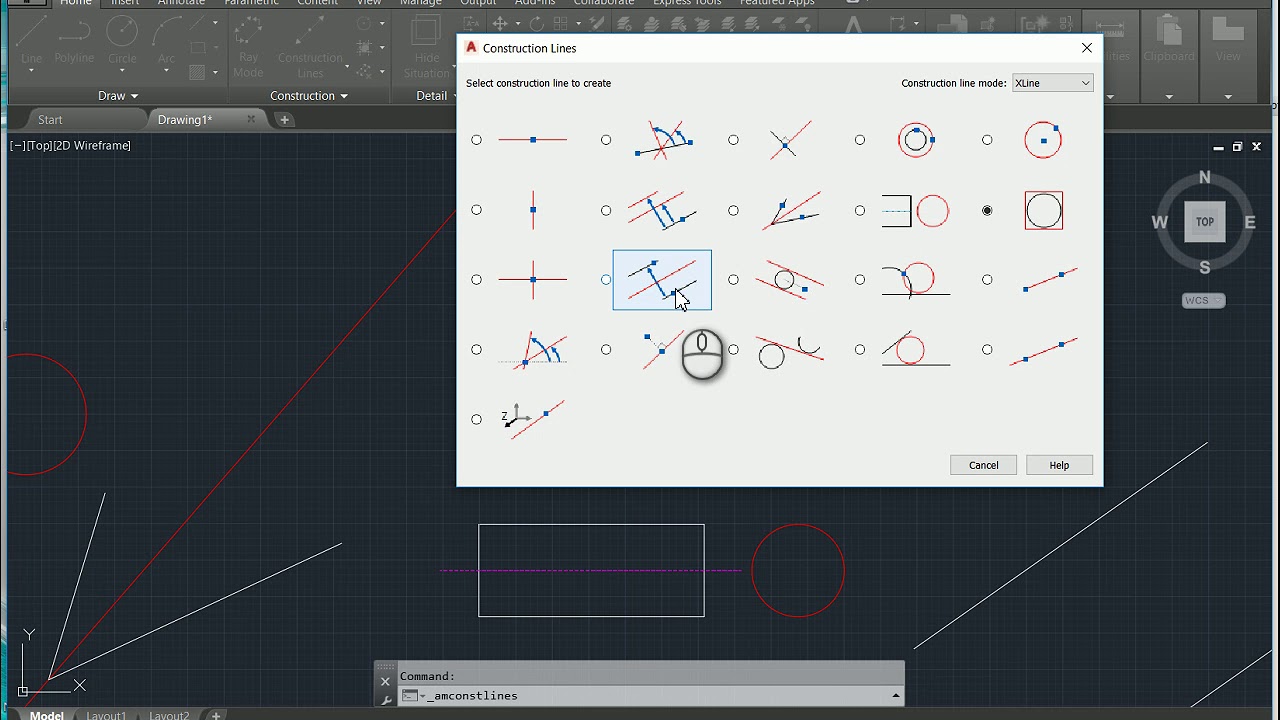Select the Z-axis construction line icon

click(533, 419)
